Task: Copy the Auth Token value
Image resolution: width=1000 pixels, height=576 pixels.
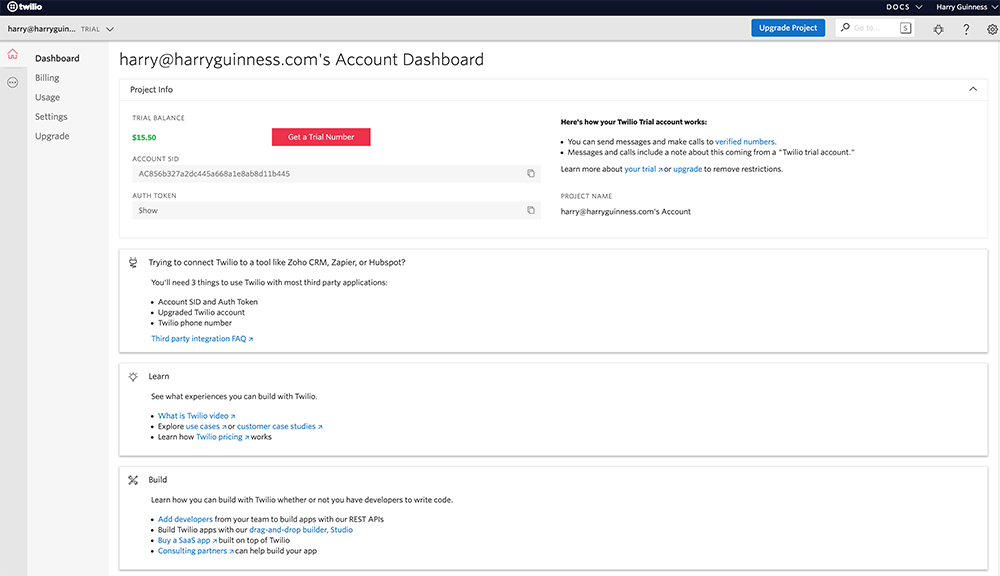Action: click(x=531, y=211)
